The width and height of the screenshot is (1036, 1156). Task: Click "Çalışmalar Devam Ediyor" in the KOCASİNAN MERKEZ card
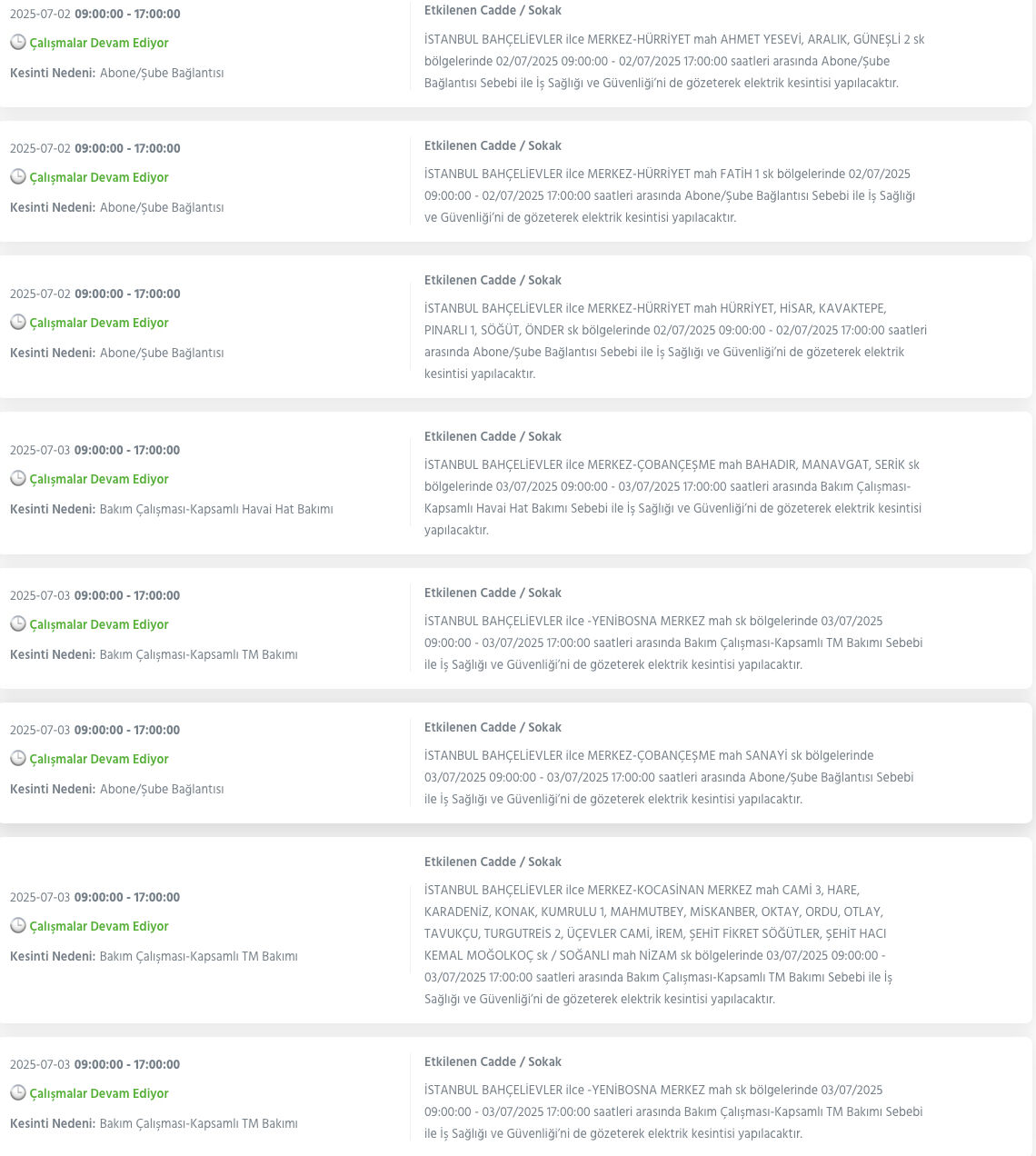pos(99,926)
